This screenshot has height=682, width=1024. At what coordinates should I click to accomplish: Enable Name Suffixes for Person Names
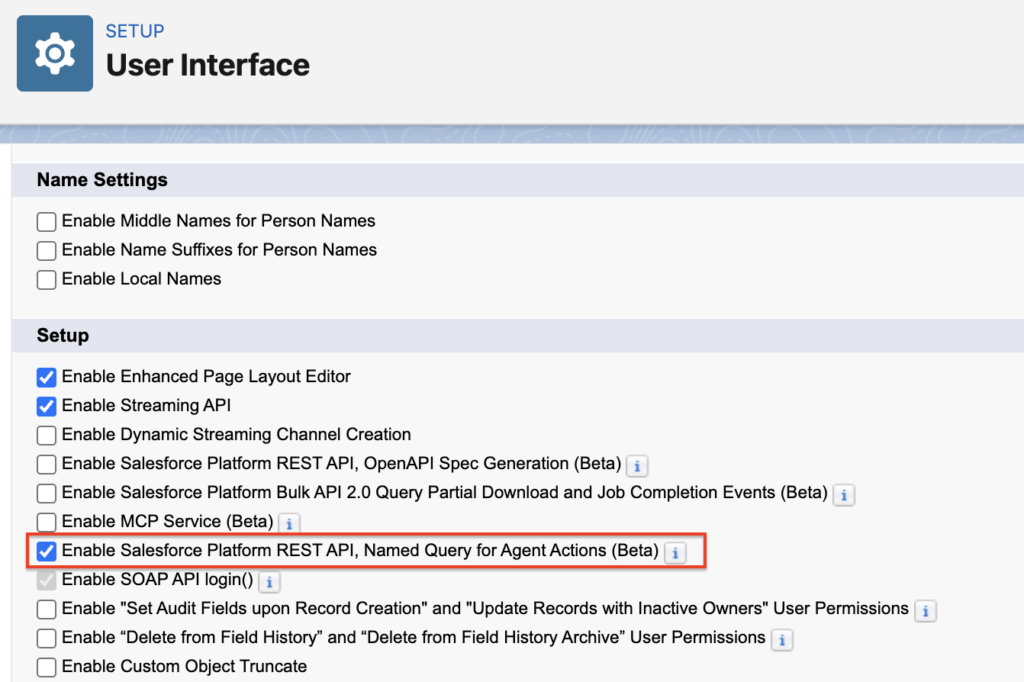tap(45, 250)
